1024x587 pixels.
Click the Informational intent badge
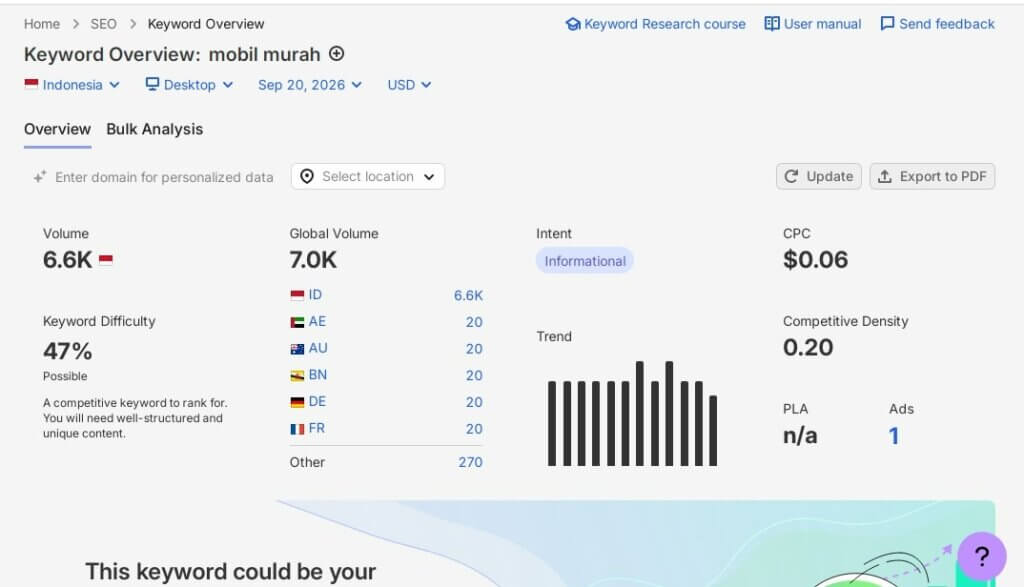pos(584,261)
